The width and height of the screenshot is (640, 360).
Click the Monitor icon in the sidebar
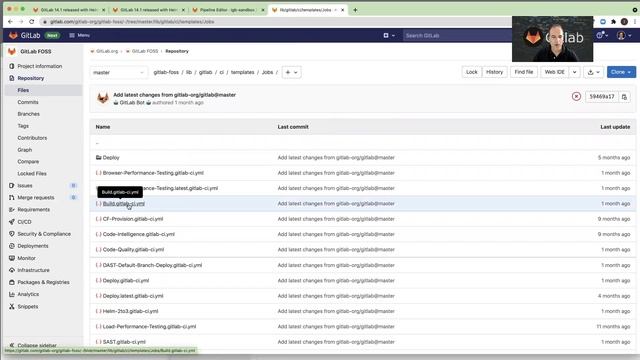pos(11,258)
